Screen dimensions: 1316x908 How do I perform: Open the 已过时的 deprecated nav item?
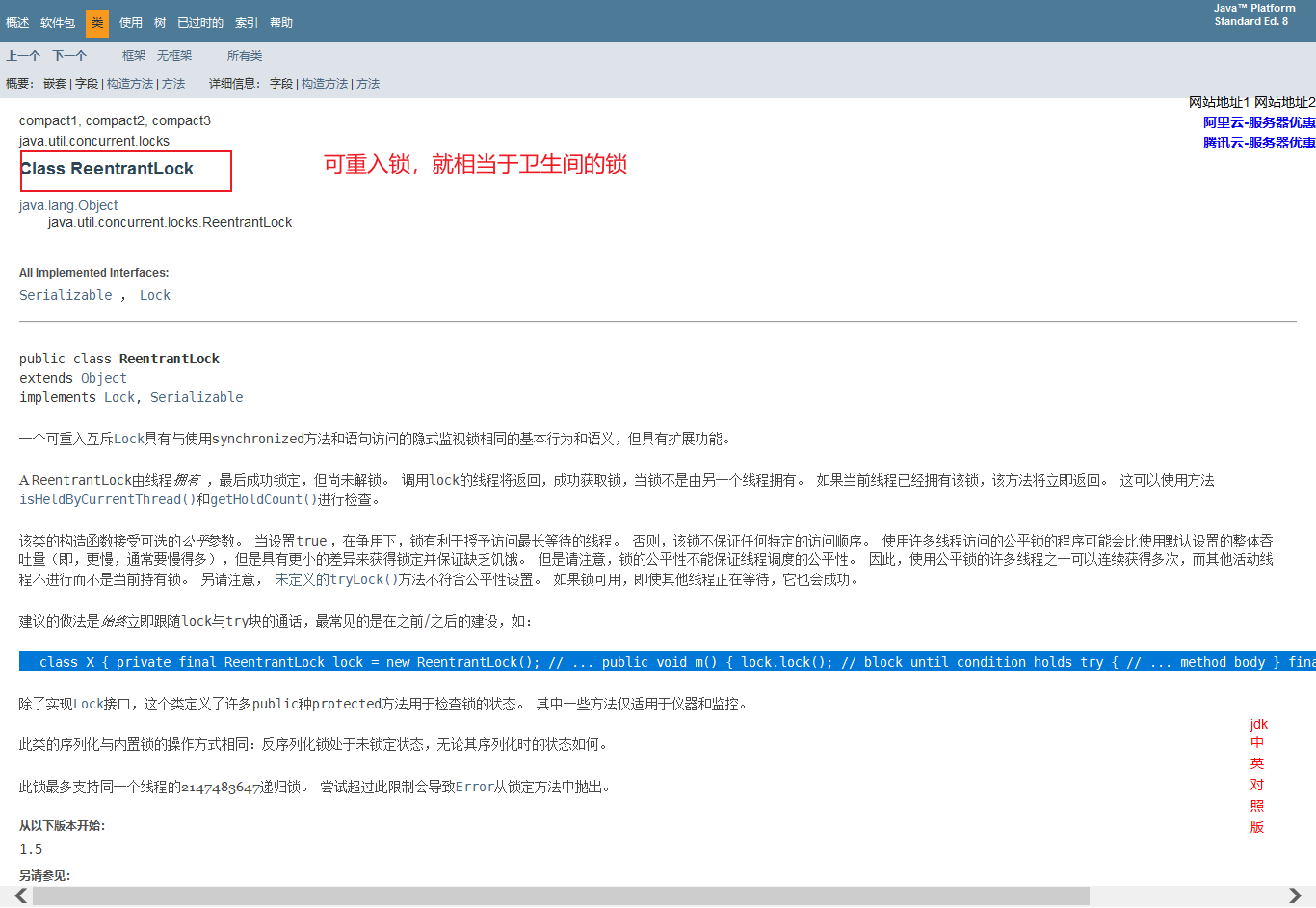pyautogui.click(x=200, y=23)
